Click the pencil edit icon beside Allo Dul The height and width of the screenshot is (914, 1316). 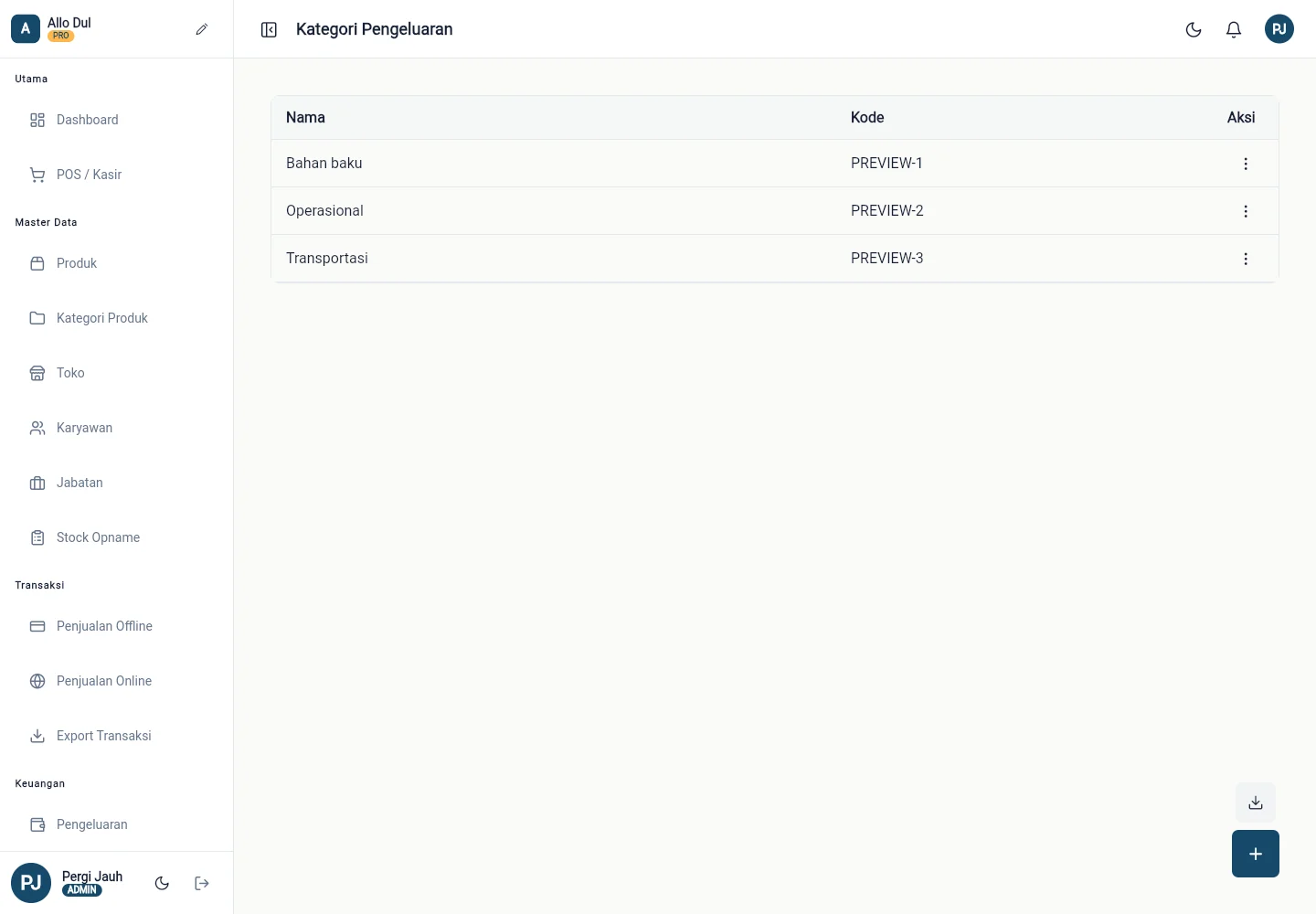202,29
